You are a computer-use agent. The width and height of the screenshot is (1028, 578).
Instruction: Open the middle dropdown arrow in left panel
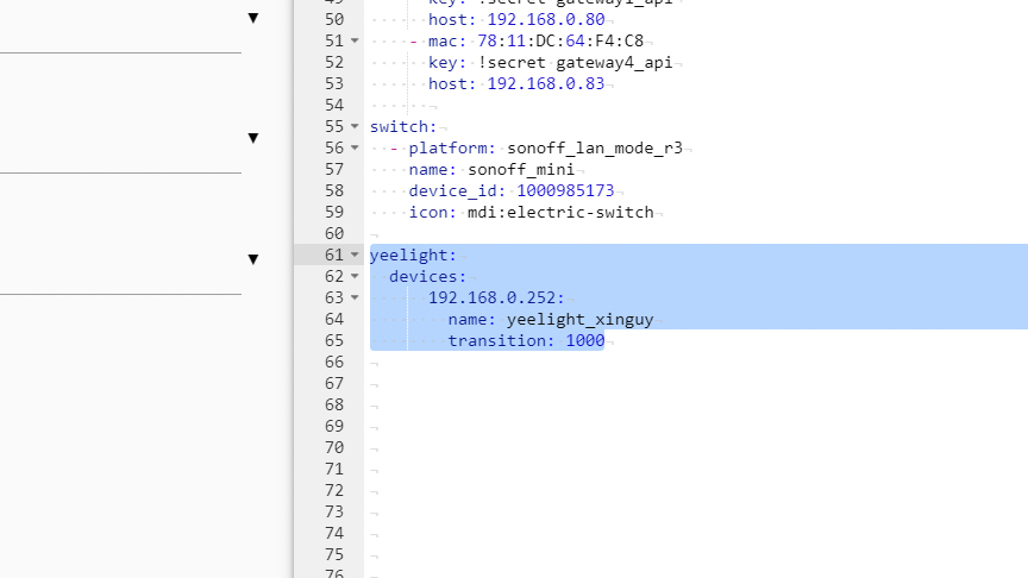(253, 138)
